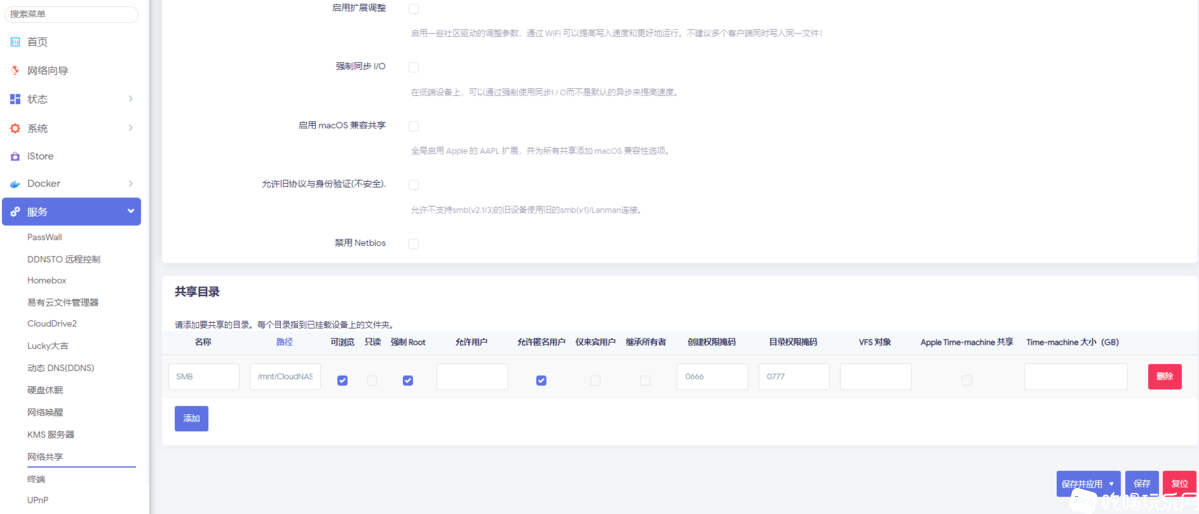Click the 共享目录 section heading
Image resolution: width=1199 pixels, height=514 pixels.
(197, 291)
